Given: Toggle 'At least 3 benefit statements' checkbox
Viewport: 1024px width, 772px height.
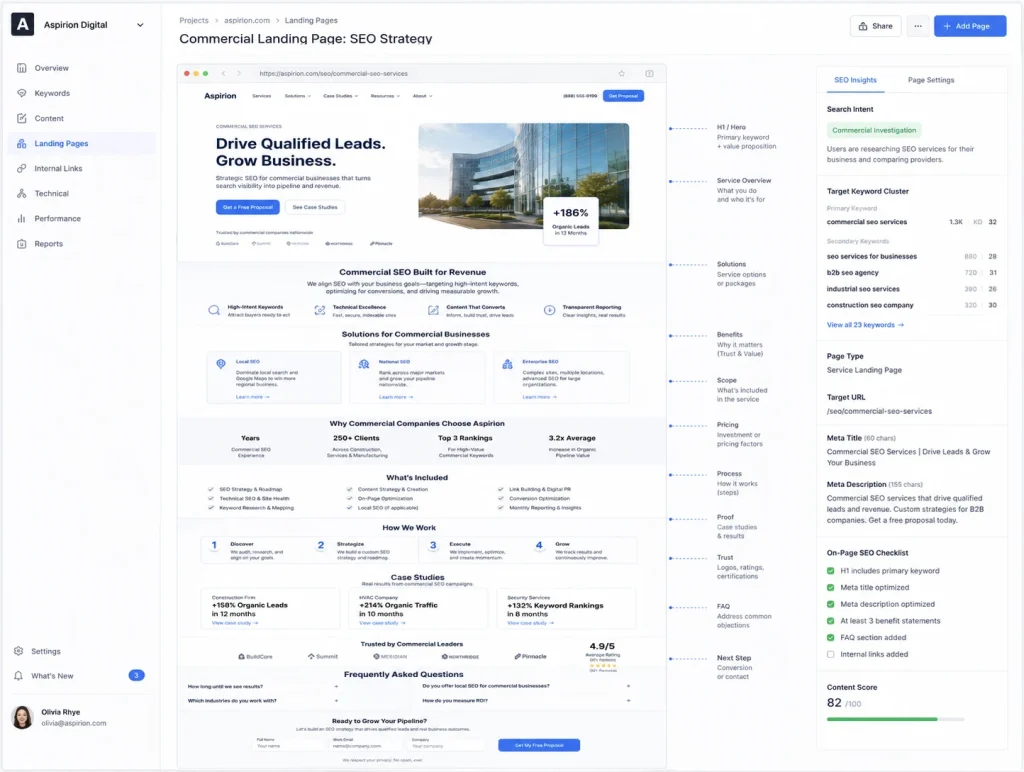Looking at the screenshot, I should (x=831, y=621).
